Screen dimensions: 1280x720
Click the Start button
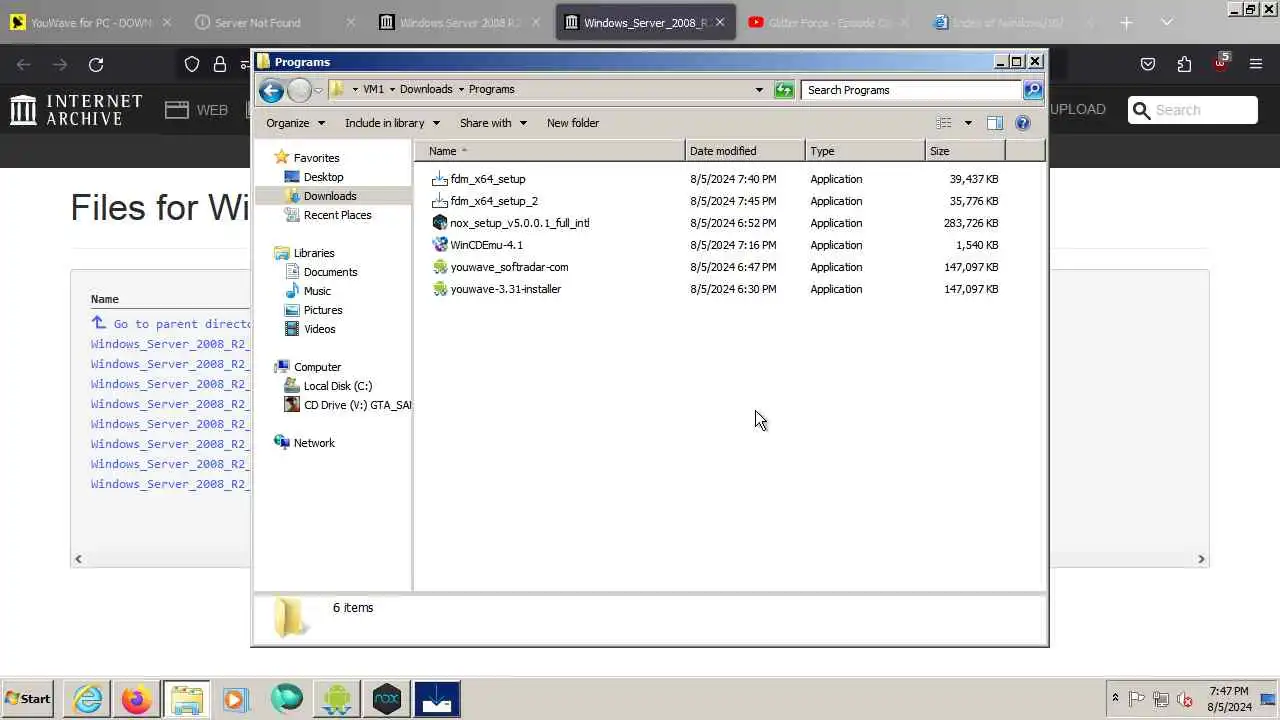pyautogui.click(x=29, y=699)
